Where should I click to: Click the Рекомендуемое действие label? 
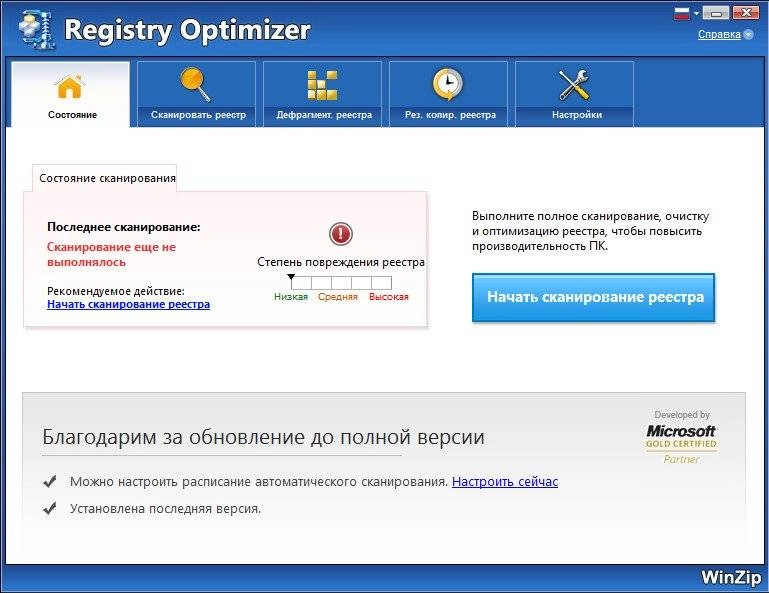click(x=116, y=291)
